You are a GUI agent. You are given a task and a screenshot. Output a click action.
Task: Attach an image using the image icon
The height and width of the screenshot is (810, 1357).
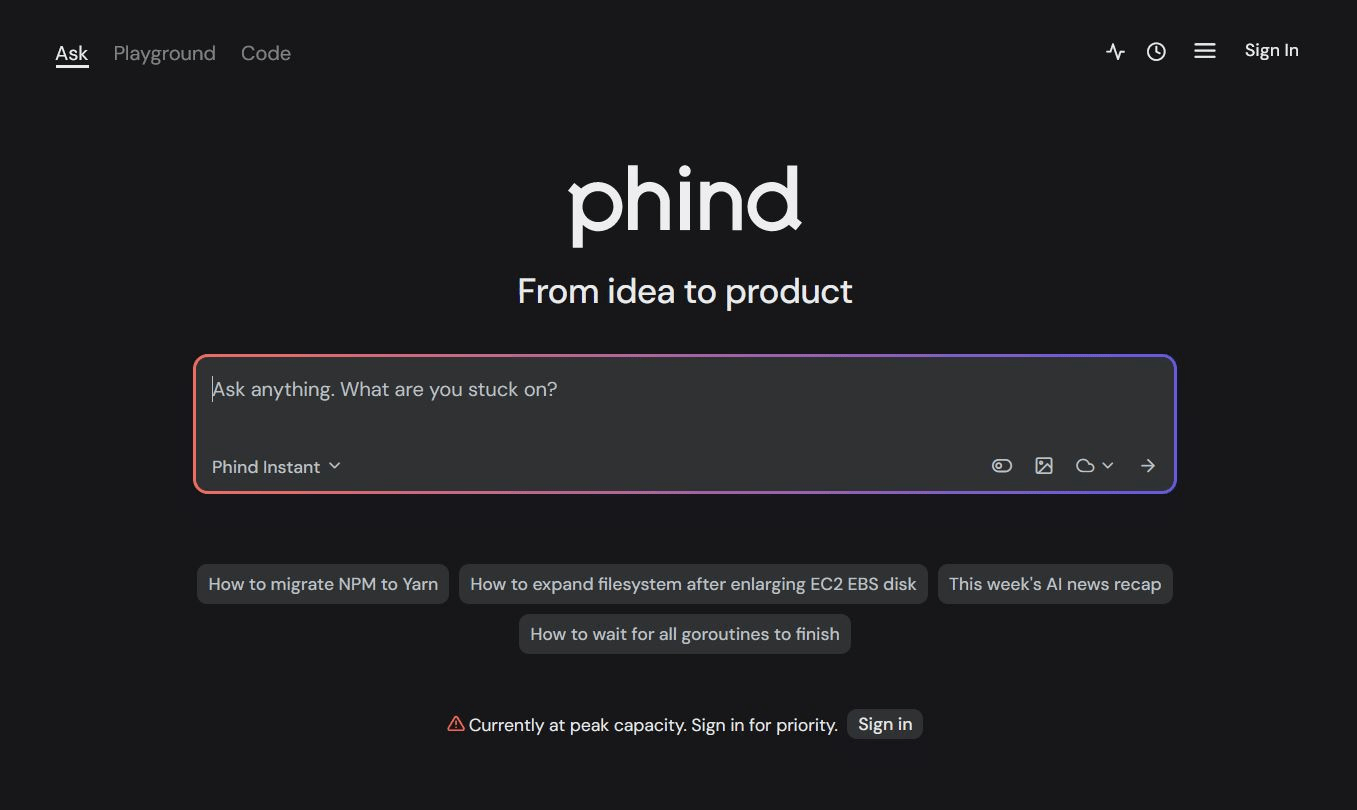coord(1044,465)
